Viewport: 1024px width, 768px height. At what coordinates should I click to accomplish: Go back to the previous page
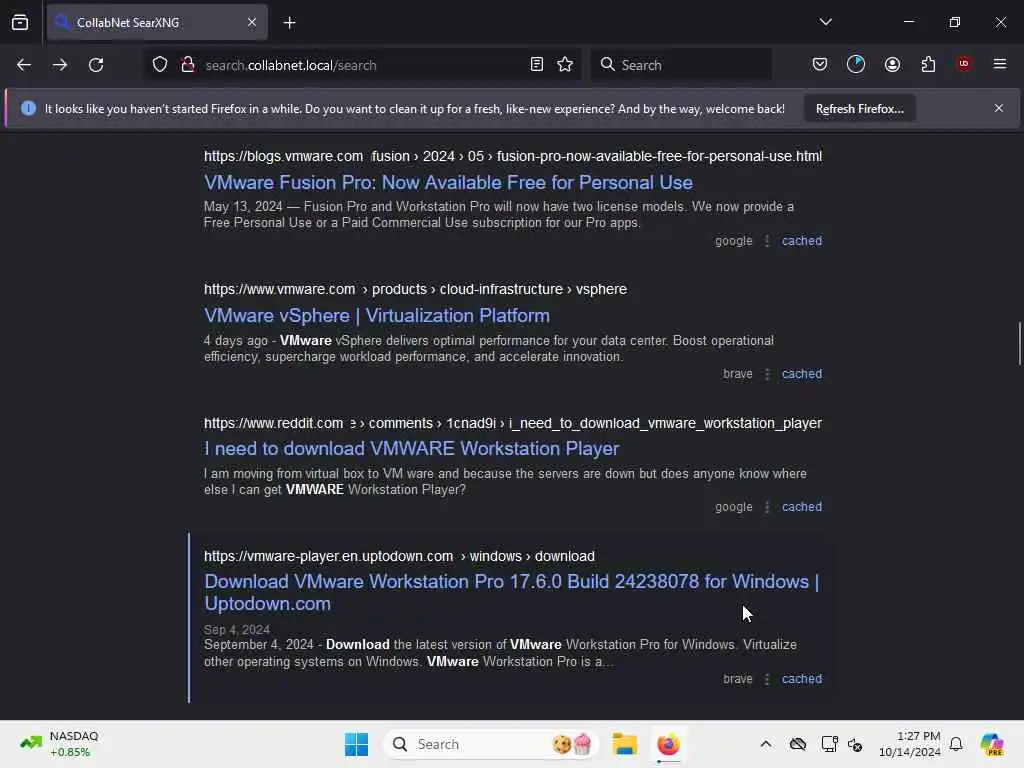(24, 65)
